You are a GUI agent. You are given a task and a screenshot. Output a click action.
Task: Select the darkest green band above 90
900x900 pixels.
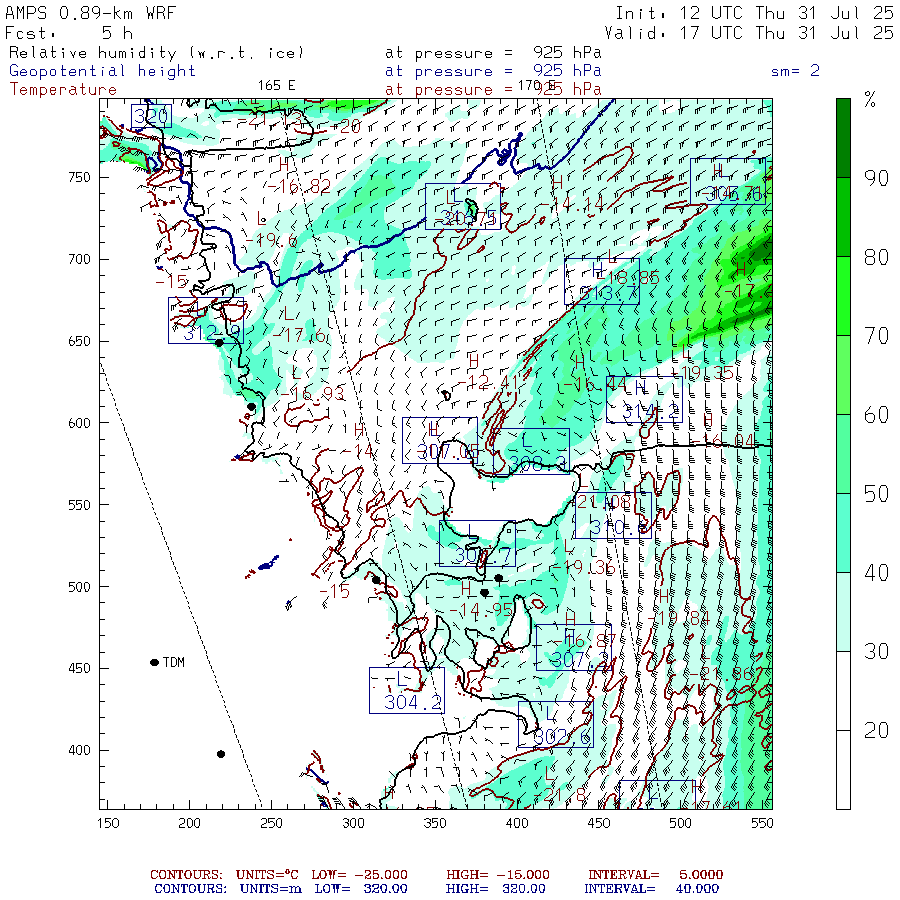pos(843,138)
